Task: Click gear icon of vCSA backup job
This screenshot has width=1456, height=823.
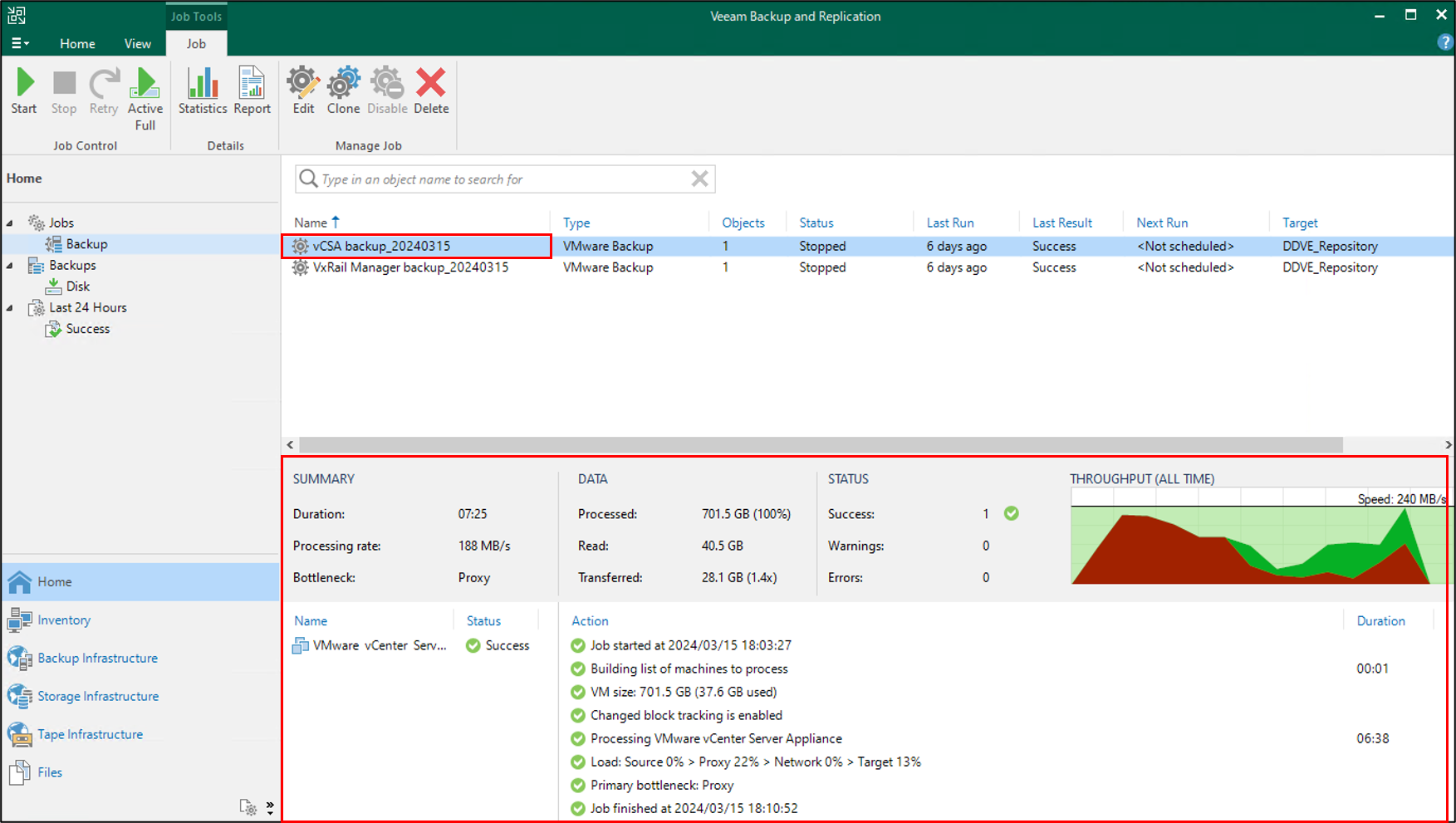Action: tap(301, 246)
